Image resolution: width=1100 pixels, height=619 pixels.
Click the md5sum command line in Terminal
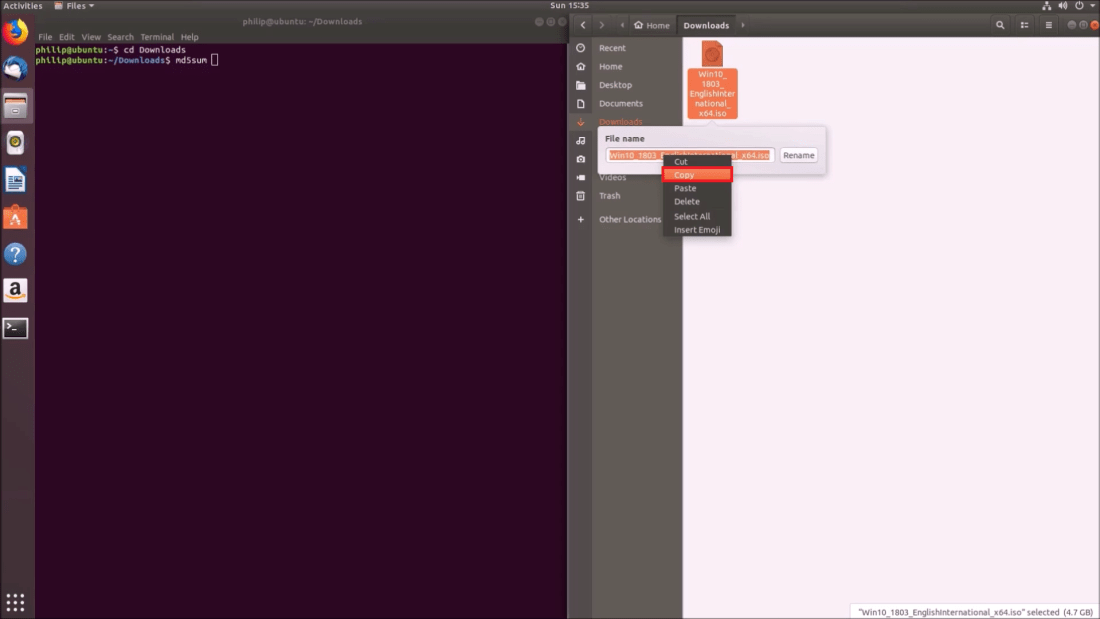(126, 60)
